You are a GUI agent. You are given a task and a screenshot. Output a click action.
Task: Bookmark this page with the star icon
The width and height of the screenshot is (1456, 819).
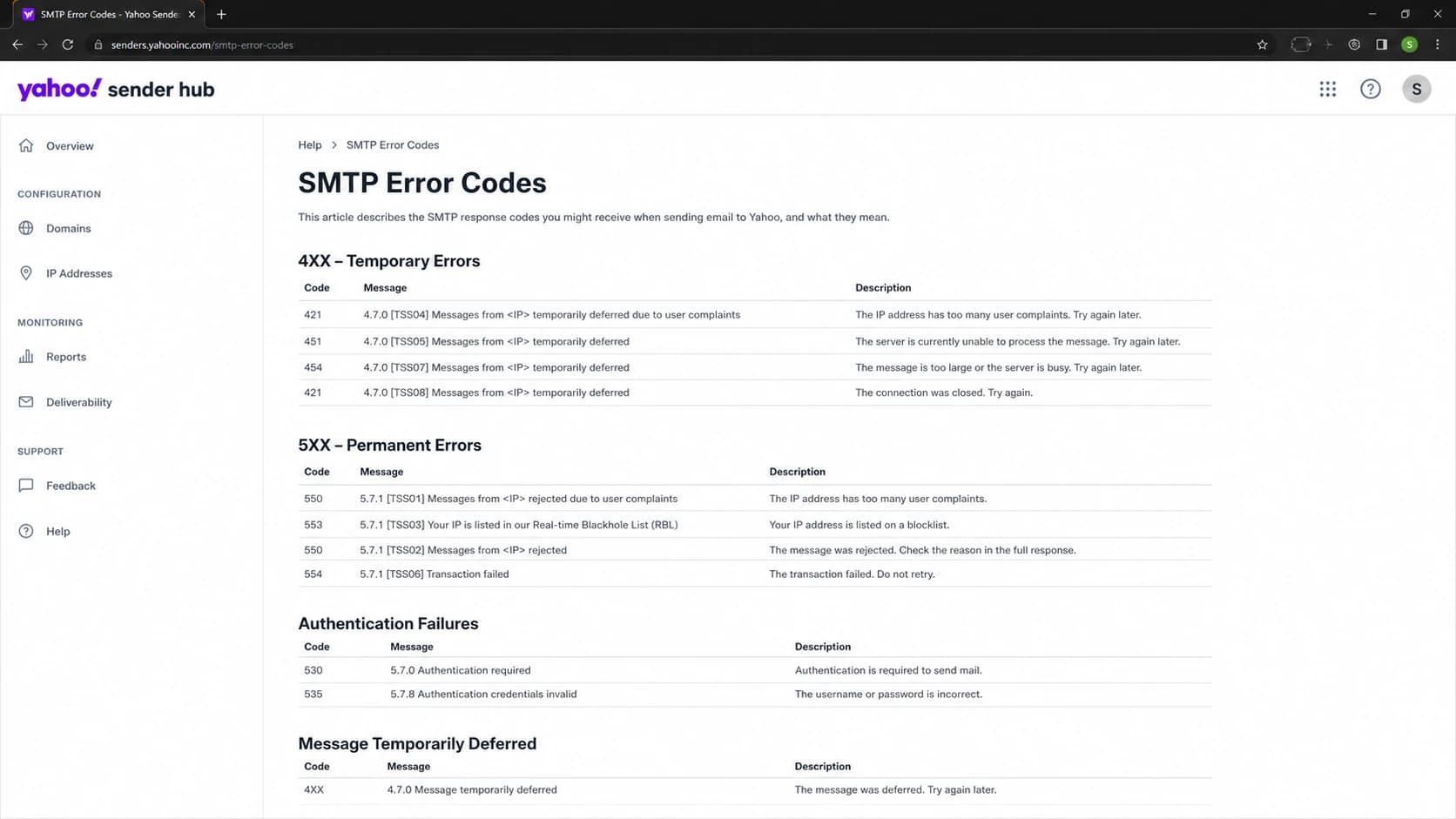1262,44
